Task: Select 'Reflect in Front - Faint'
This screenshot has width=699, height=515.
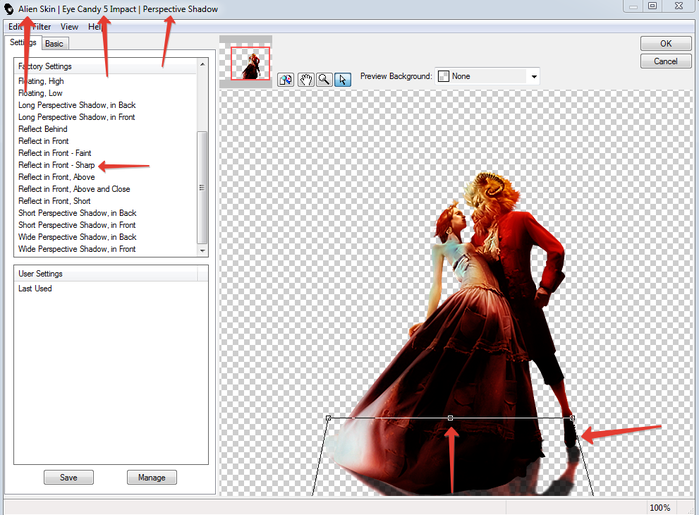Action: 54,153
